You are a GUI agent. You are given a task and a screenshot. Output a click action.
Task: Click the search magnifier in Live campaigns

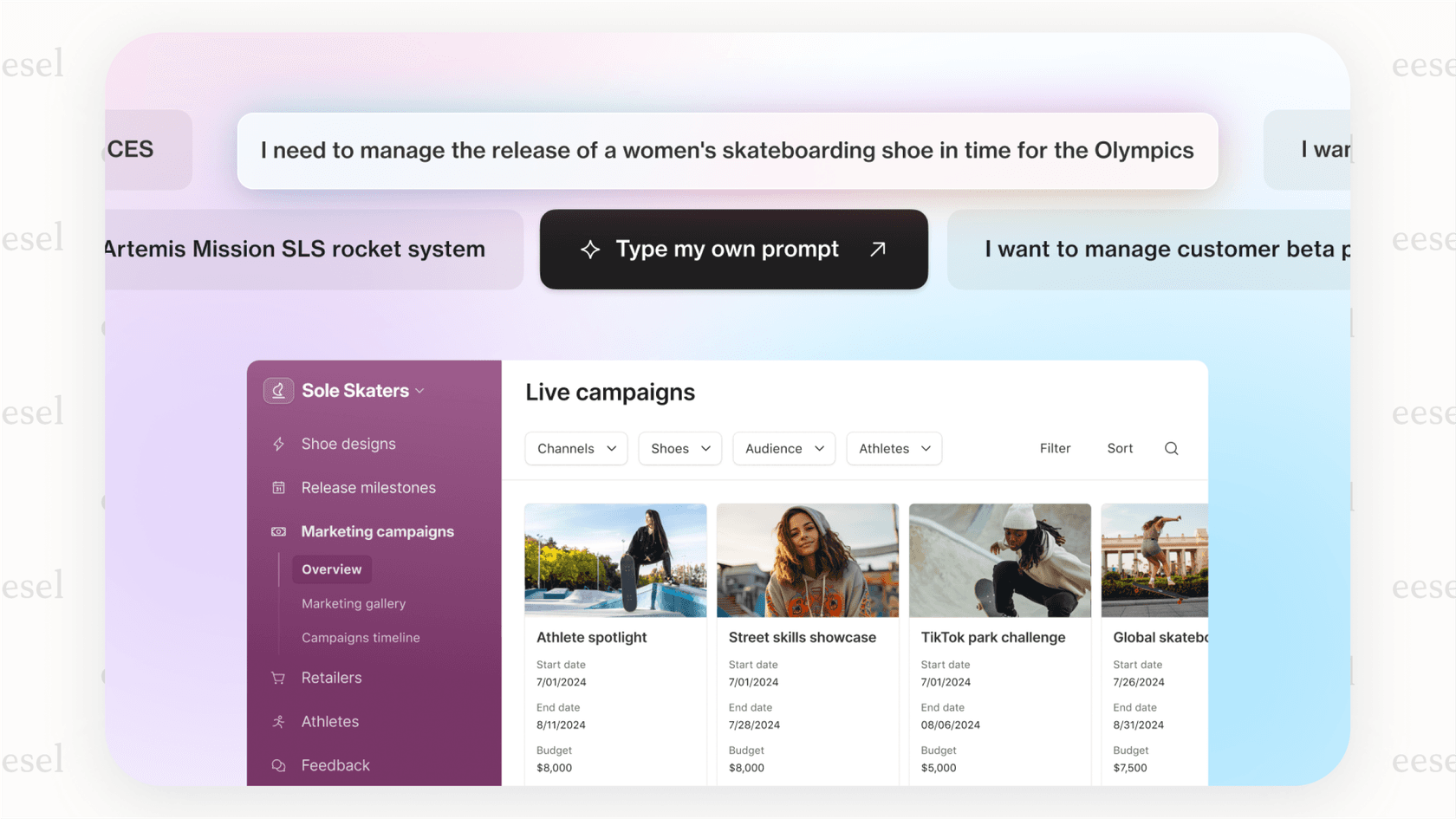1171,448
